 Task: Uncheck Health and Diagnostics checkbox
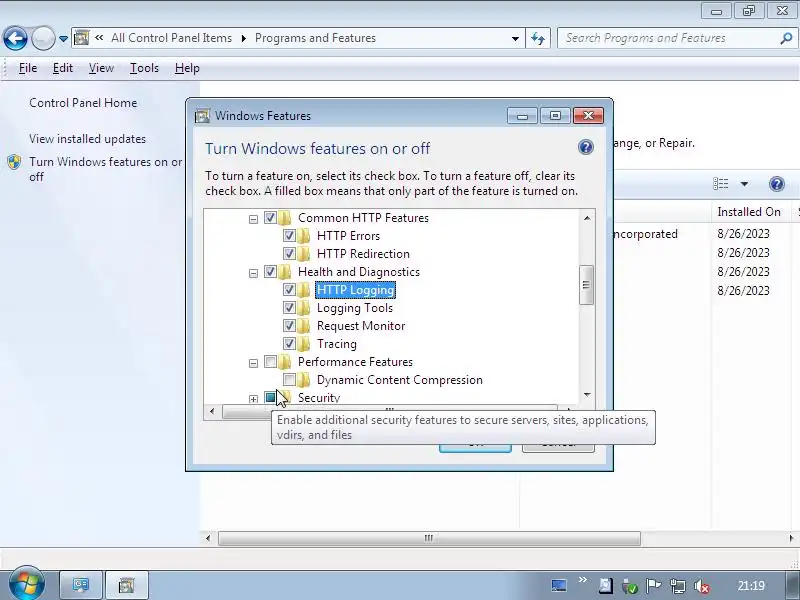tap(270, 272)
